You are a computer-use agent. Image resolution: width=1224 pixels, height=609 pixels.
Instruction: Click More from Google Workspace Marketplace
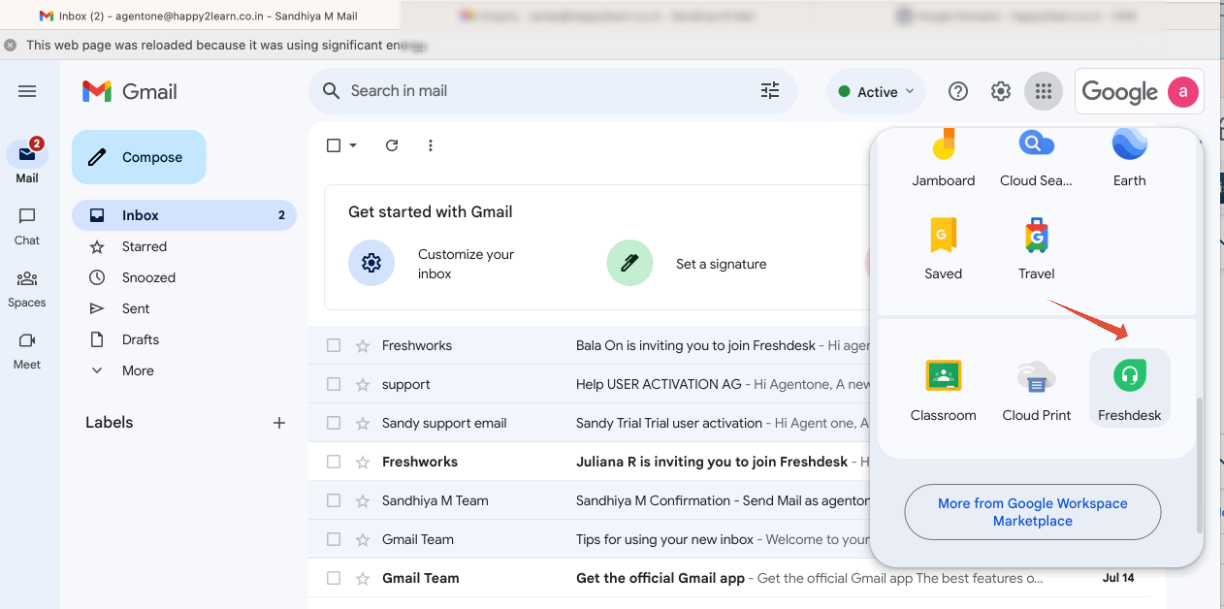[1033, 512]
